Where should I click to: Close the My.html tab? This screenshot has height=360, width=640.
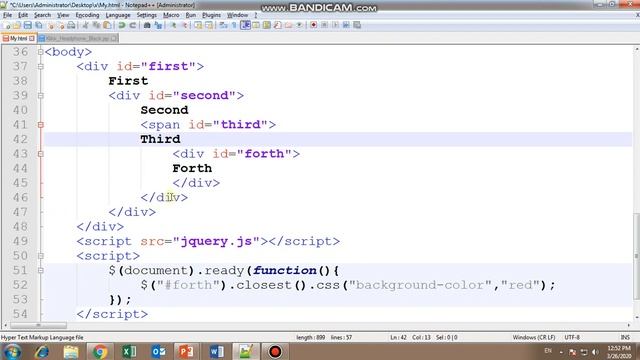32,38
